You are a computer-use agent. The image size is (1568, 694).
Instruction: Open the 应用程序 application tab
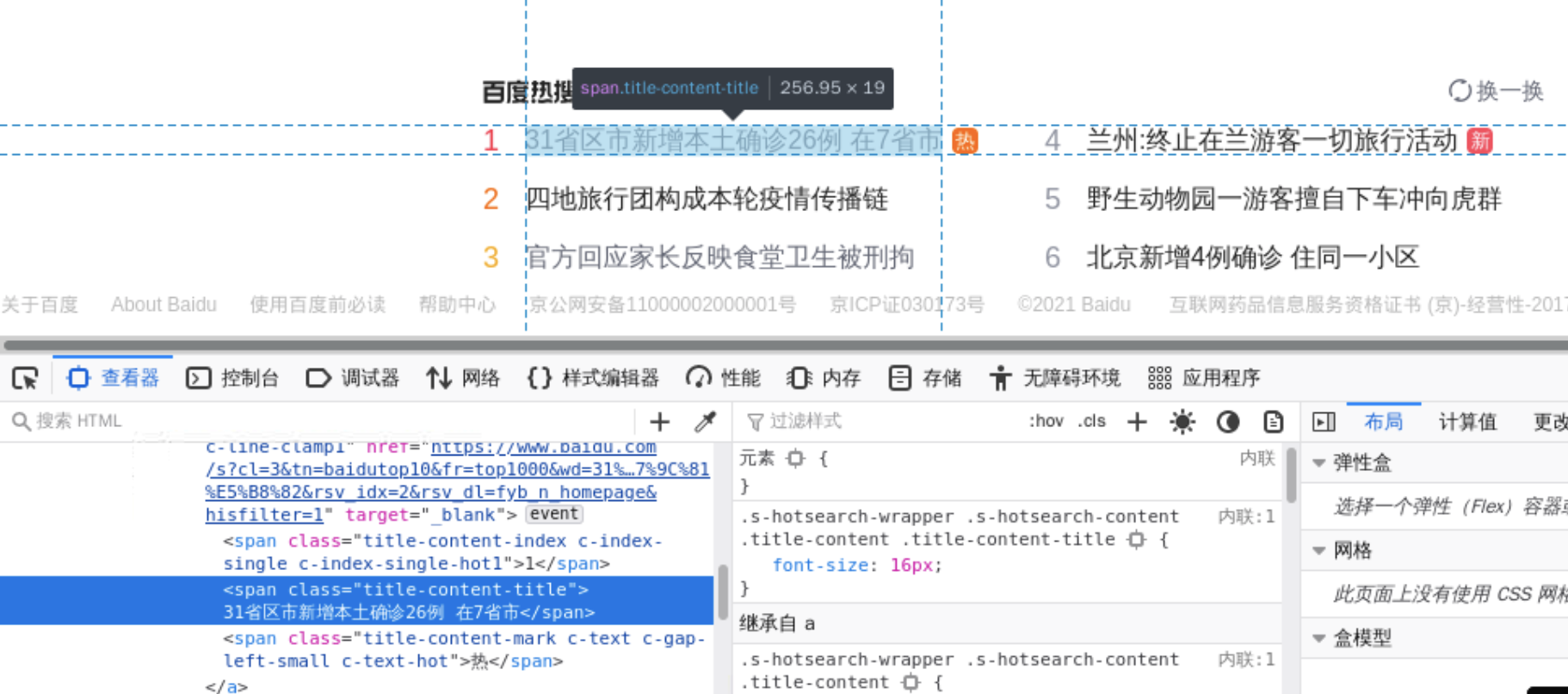(x=1204, y=378)
